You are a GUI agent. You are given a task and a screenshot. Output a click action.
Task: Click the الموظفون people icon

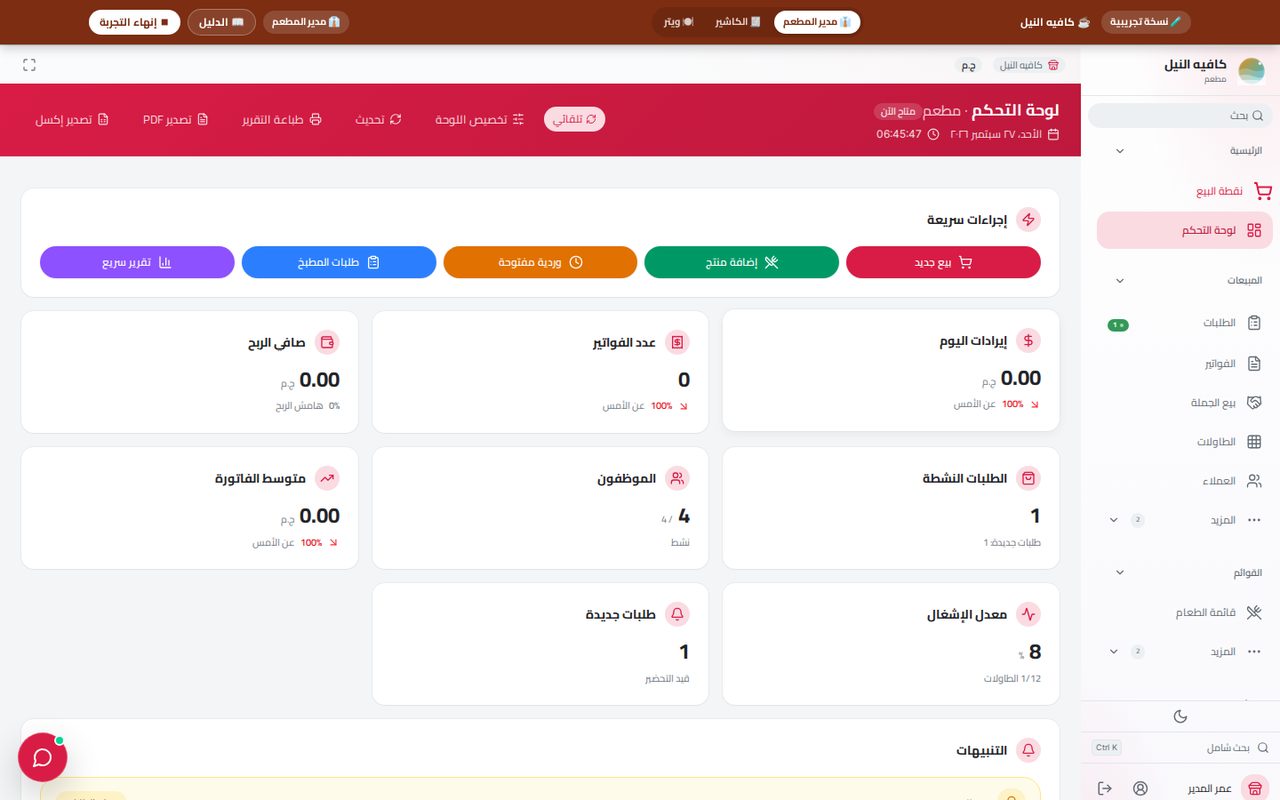(678, 479)
